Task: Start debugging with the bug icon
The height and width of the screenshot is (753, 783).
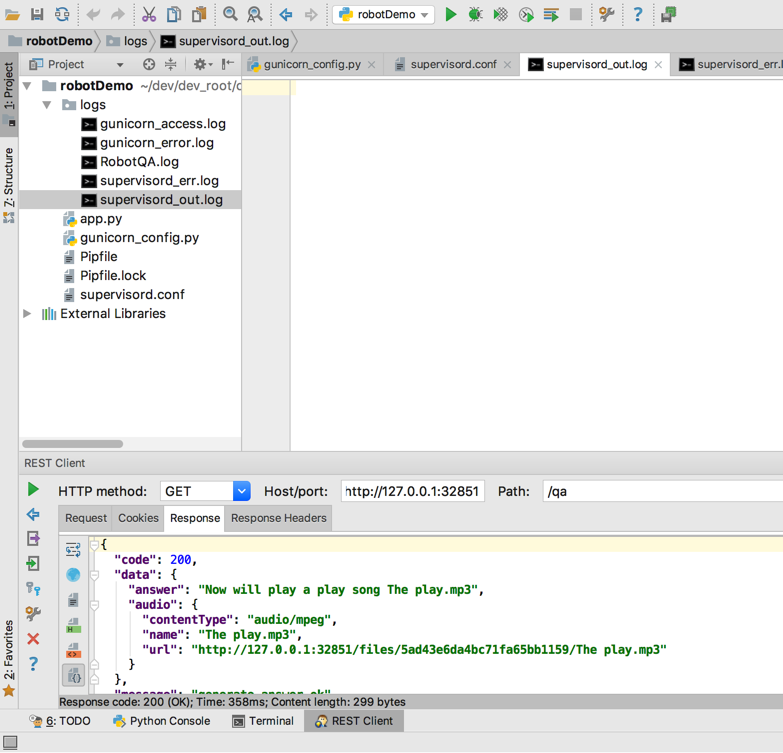Action: (475, 15)
